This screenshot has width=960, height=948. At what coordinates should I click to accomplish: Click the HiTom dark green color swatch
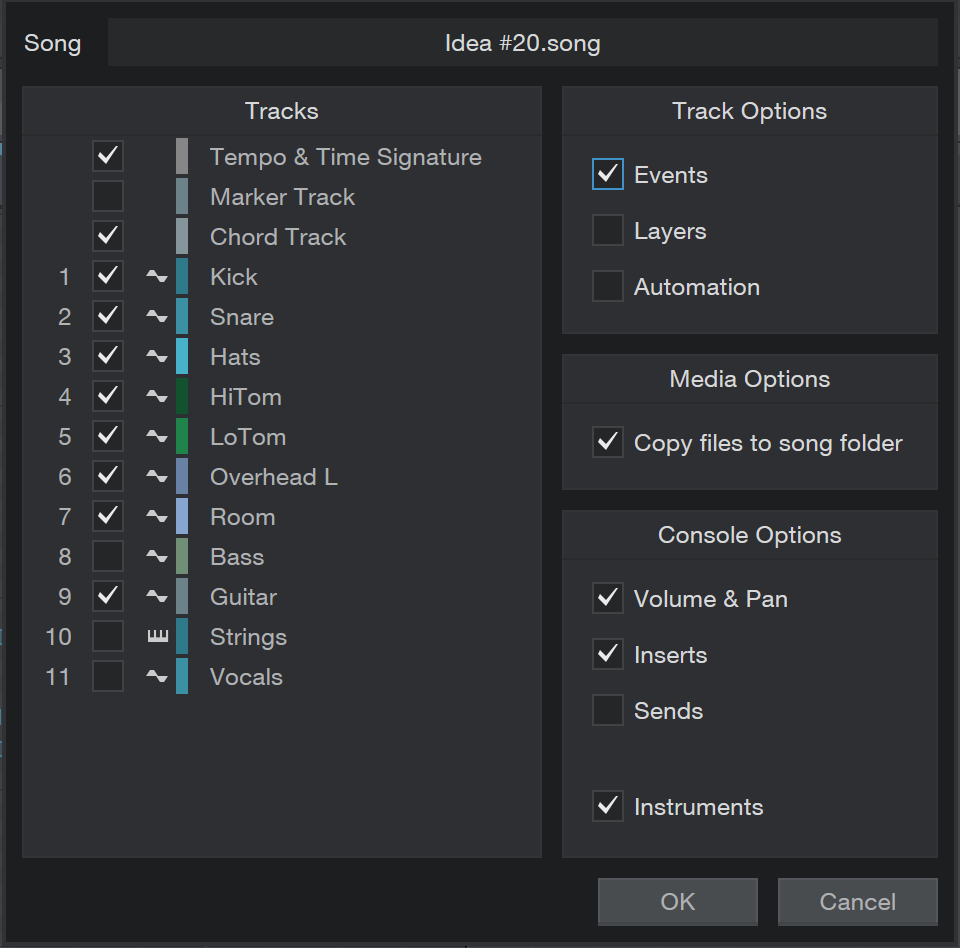tap(182, 396)
